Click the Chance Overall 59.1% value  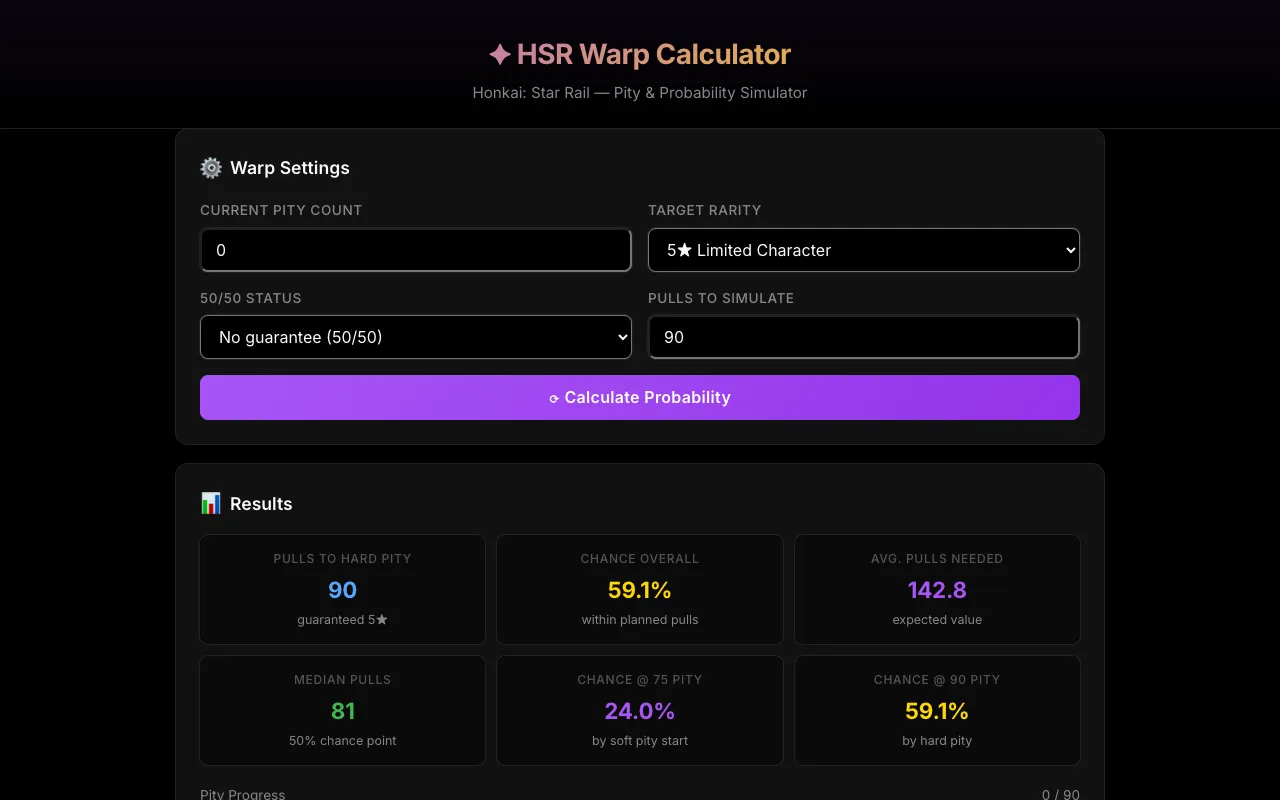pos(640,590)
